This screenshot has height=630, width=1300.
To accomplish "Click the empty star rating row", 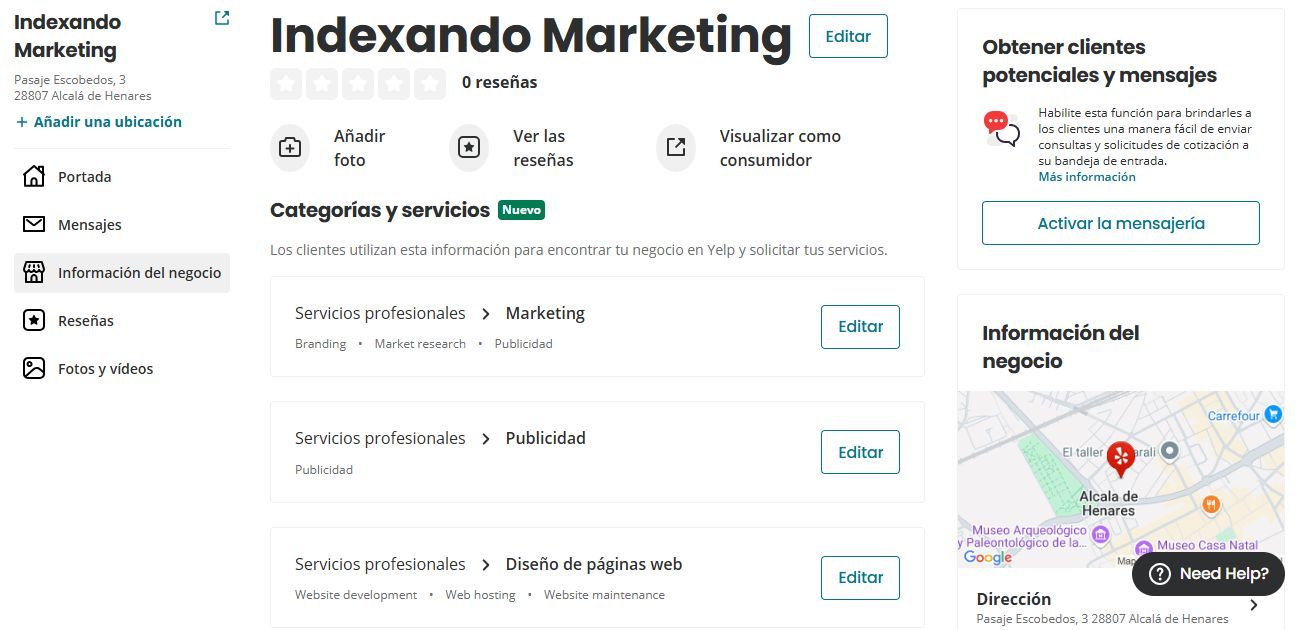I will point(358,83).
